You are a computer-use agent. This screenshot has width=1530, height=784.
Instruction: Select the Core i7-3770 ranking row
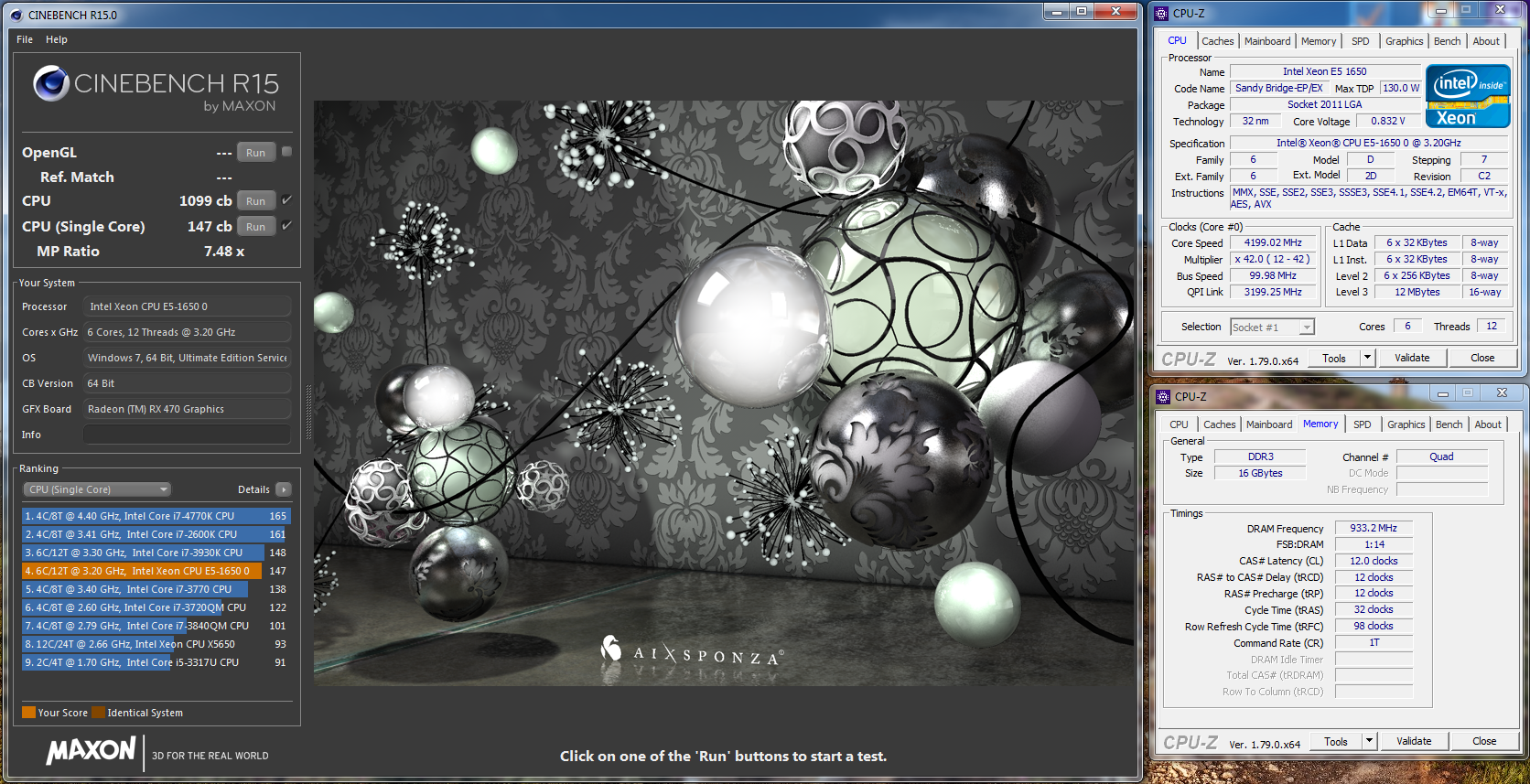click(x=156, y=589)
